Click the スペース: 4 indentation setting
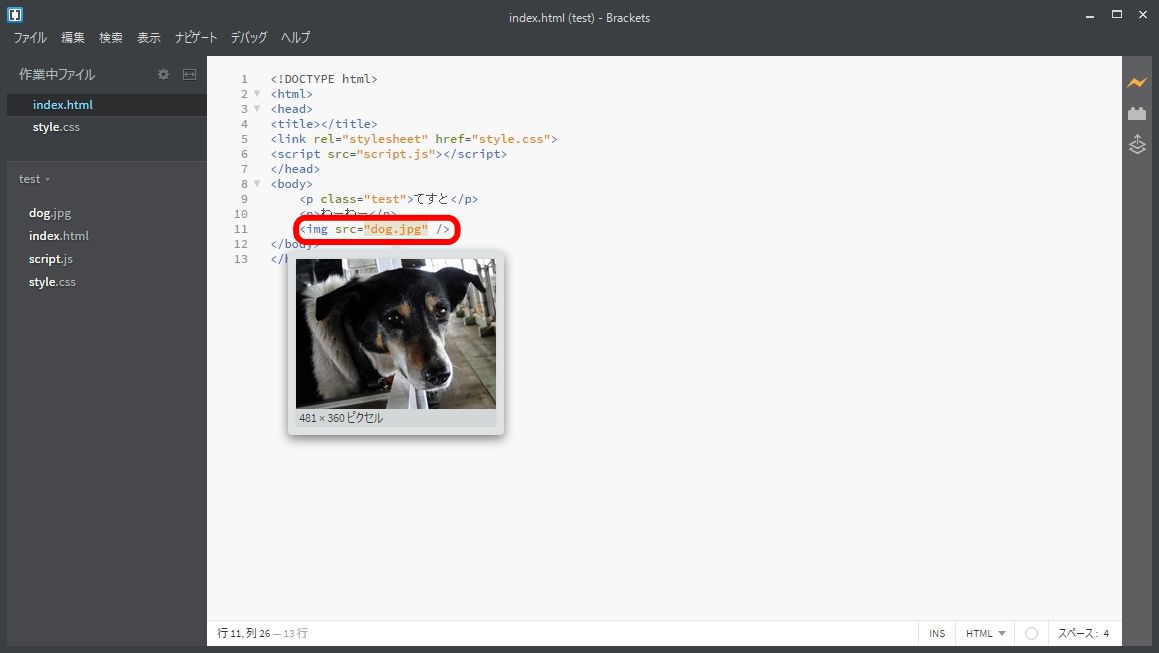The height and width of the screenshot is (653, 1159). coord(1083,633)
